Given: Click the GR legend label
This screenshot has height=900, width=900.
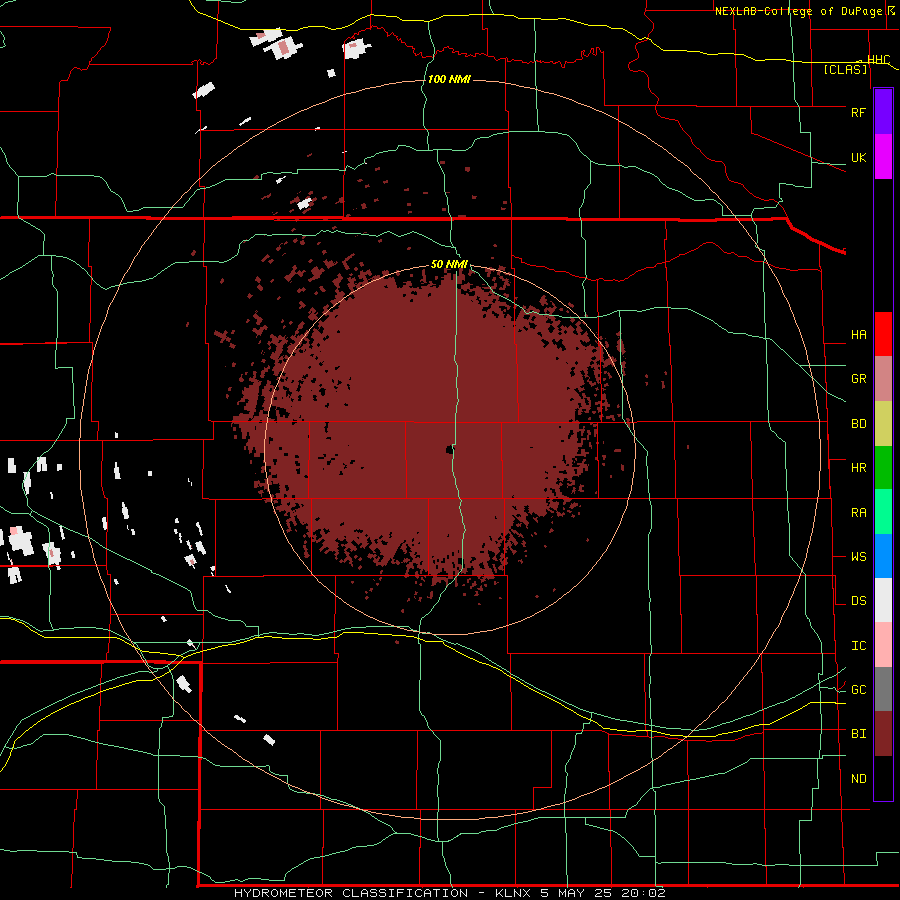Looking at the screenshot, I should tap(858, 379).
